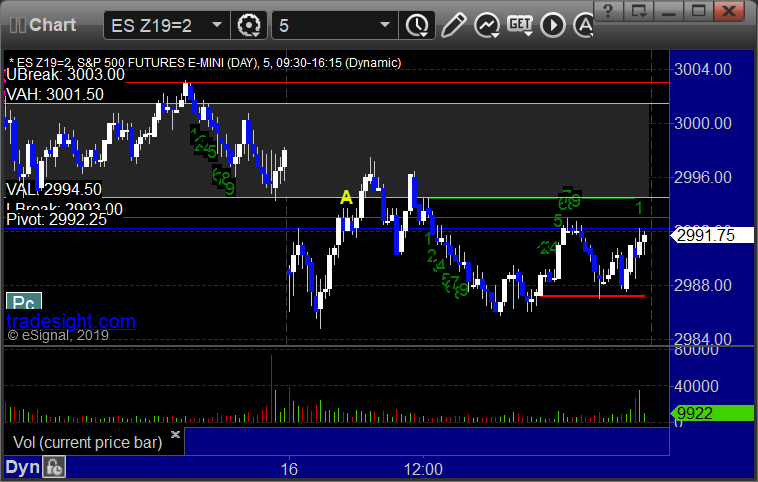Click the 2988.00 price axis label
Image resolution: width=758 pixels, height=482 pixels.
coord(703,285)
